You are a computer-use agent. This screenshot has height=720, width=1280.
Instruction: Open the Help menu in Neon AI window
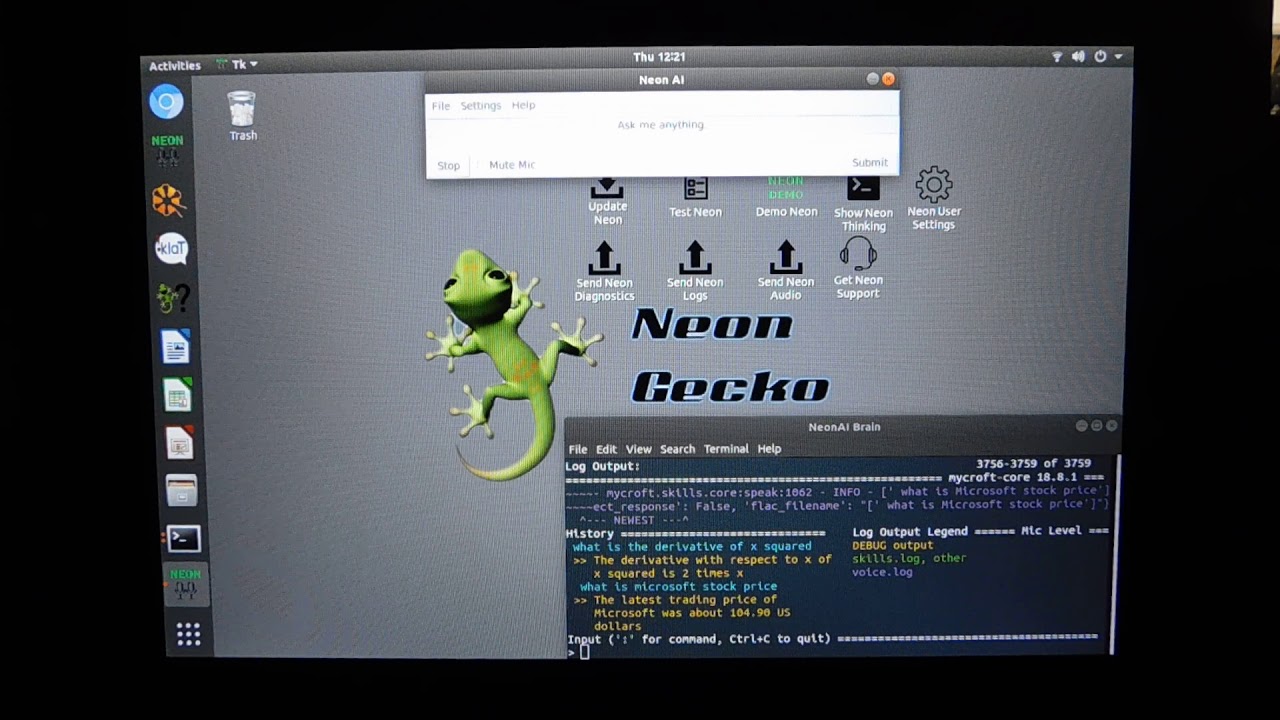(523, 105)
